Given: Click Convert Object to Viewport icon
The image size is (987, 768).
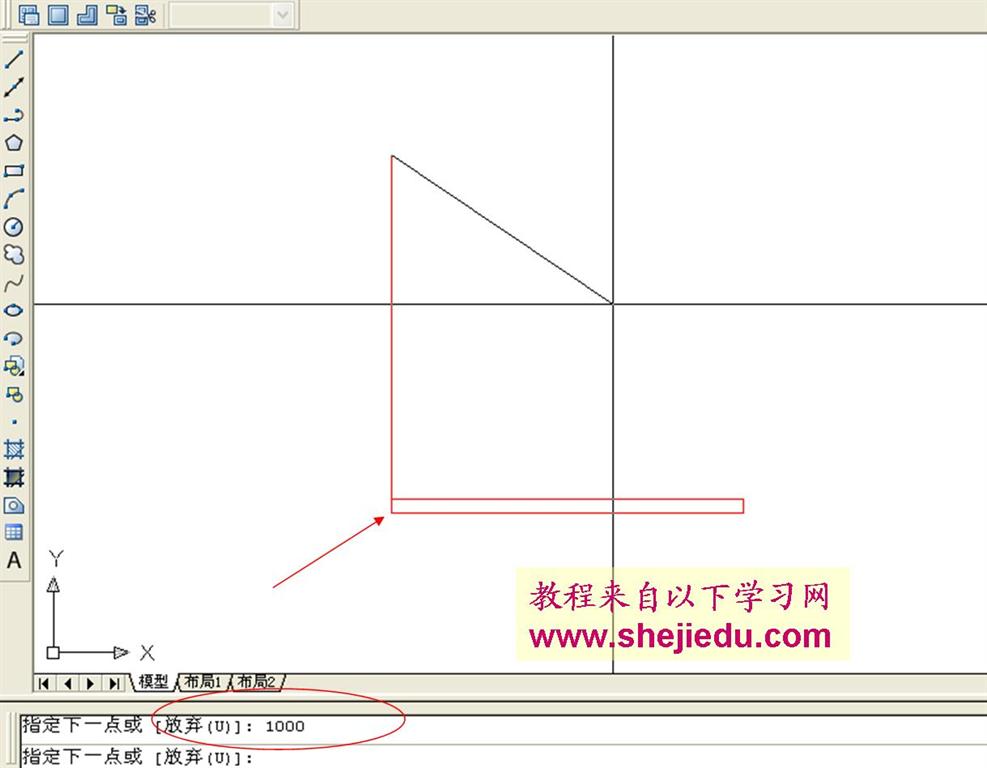Looking at the screenshot, I should (116, 14).
